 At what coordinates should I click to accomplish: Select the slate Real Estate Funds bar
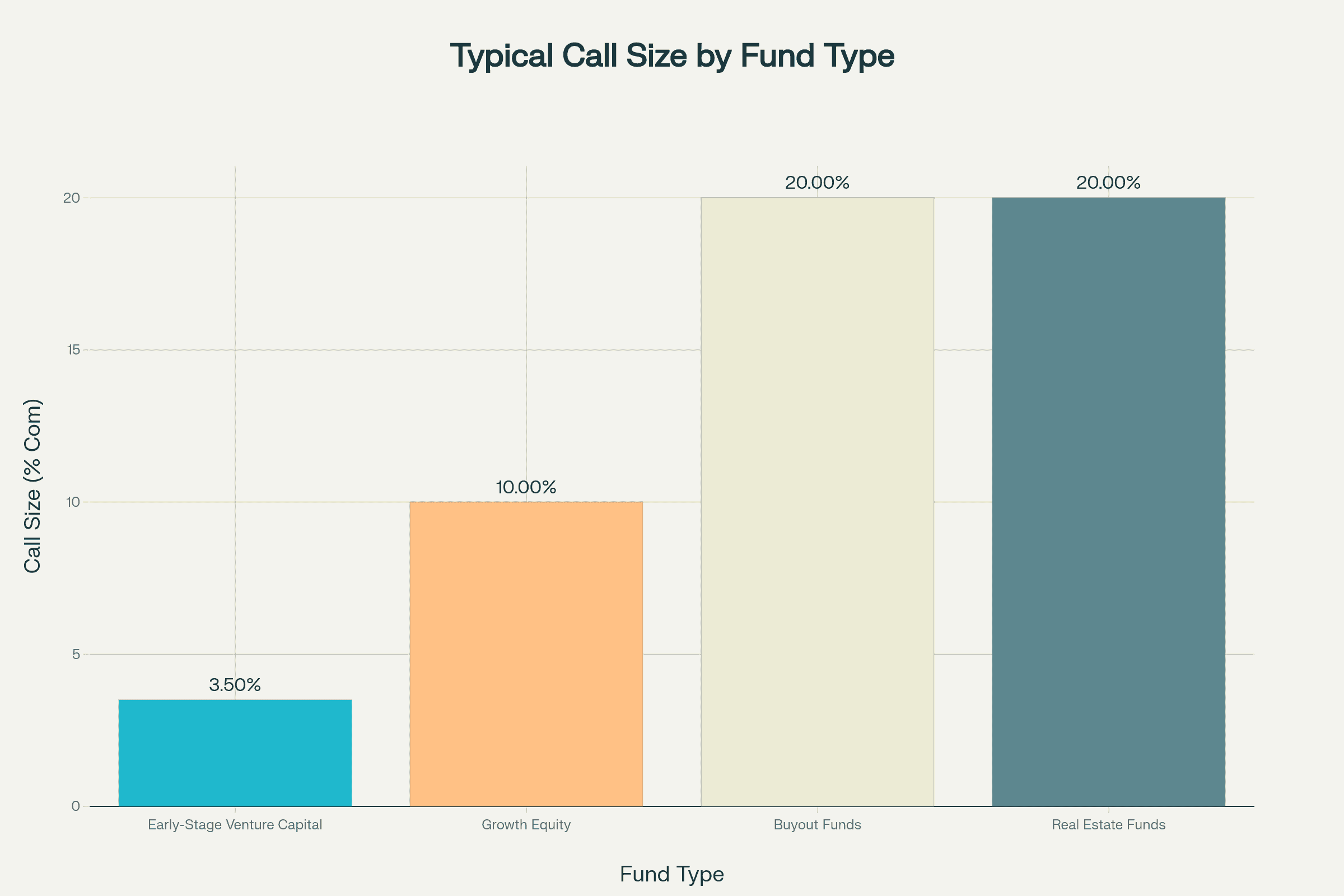(1108, 502)
